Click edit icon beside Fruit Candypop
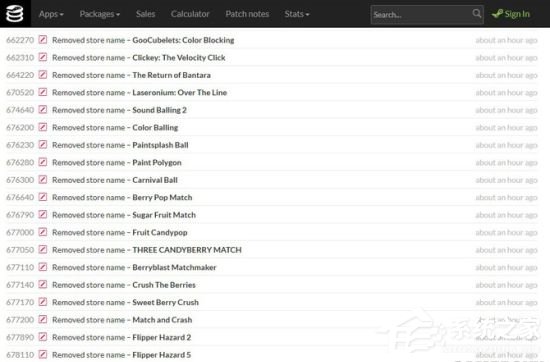This screenshot has height=362, width=550. click(43, 232)
